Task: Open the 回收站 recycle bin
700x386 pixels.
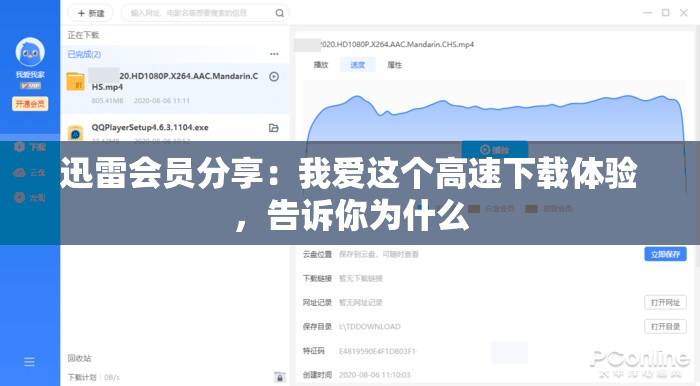Action: click(x=79, y=358)
